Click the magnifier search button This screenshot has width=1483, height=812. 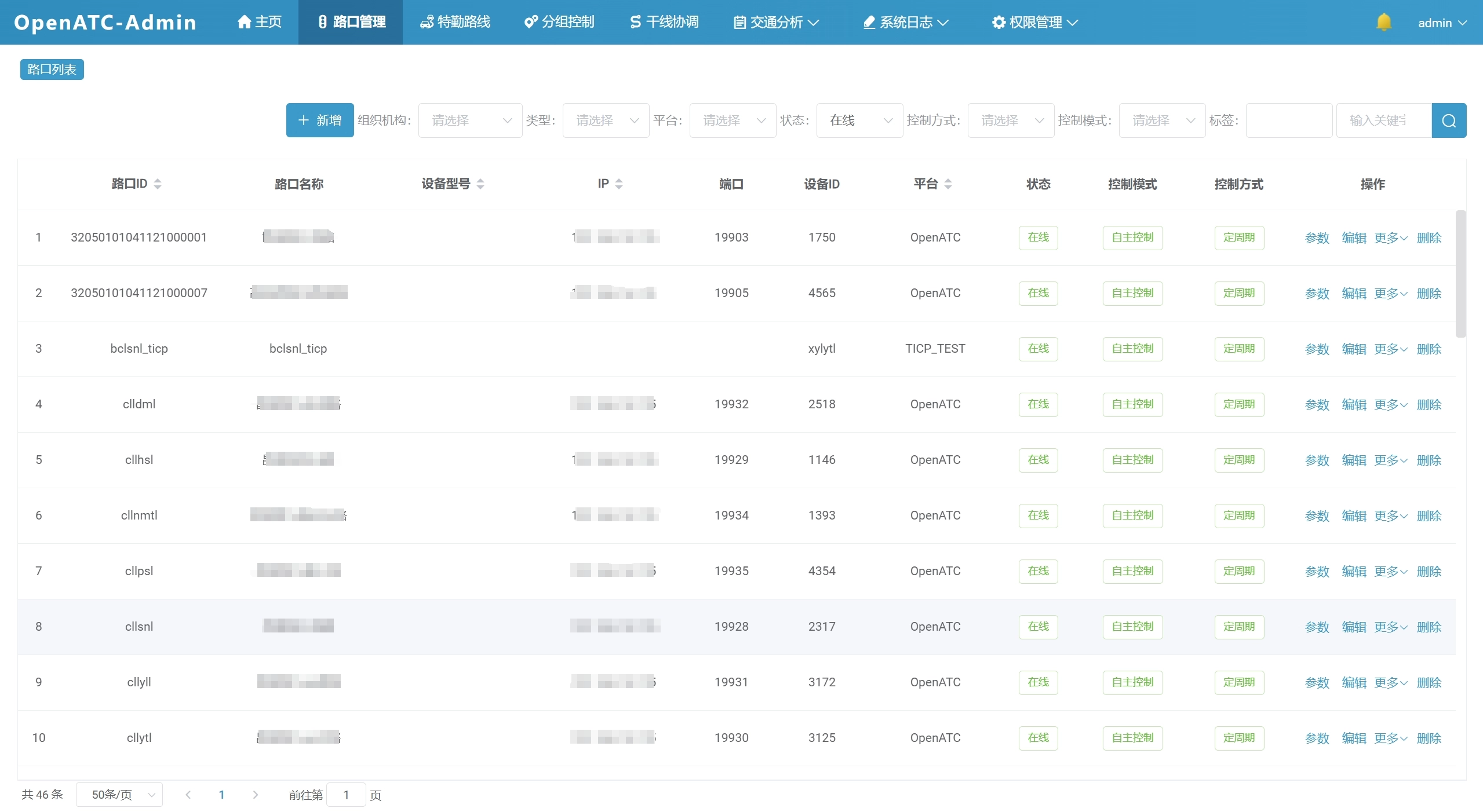1448,120
